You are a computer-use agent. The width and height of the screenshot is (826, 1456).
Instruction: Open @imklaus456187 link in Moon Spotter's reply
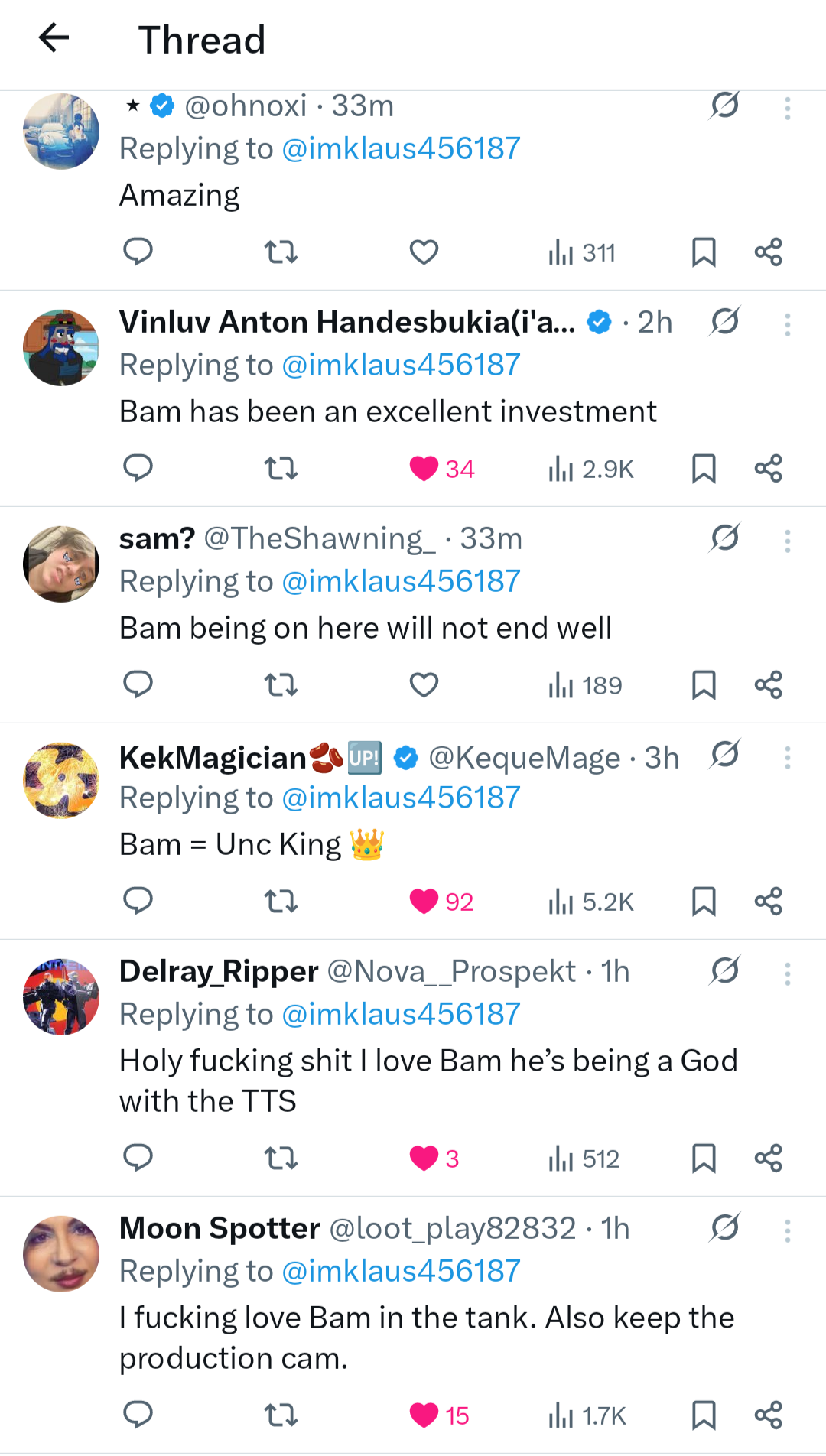401,1271
